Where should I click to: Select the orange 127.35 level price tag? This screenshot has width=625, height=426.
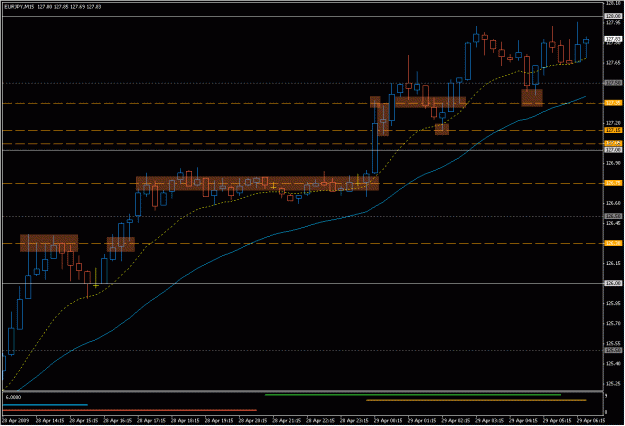click(613, 103)
